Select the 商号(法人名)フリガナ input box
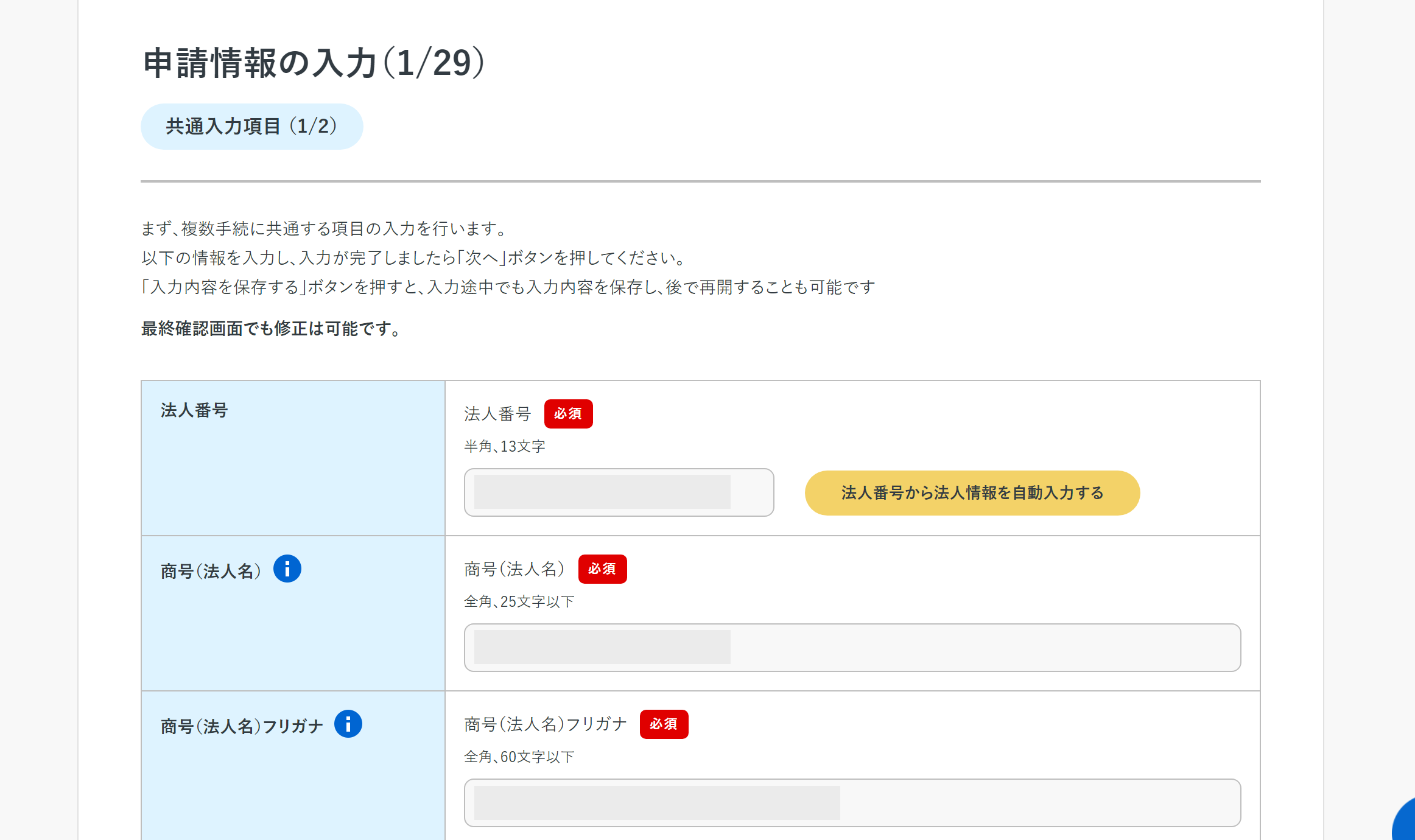 (852, 803)
